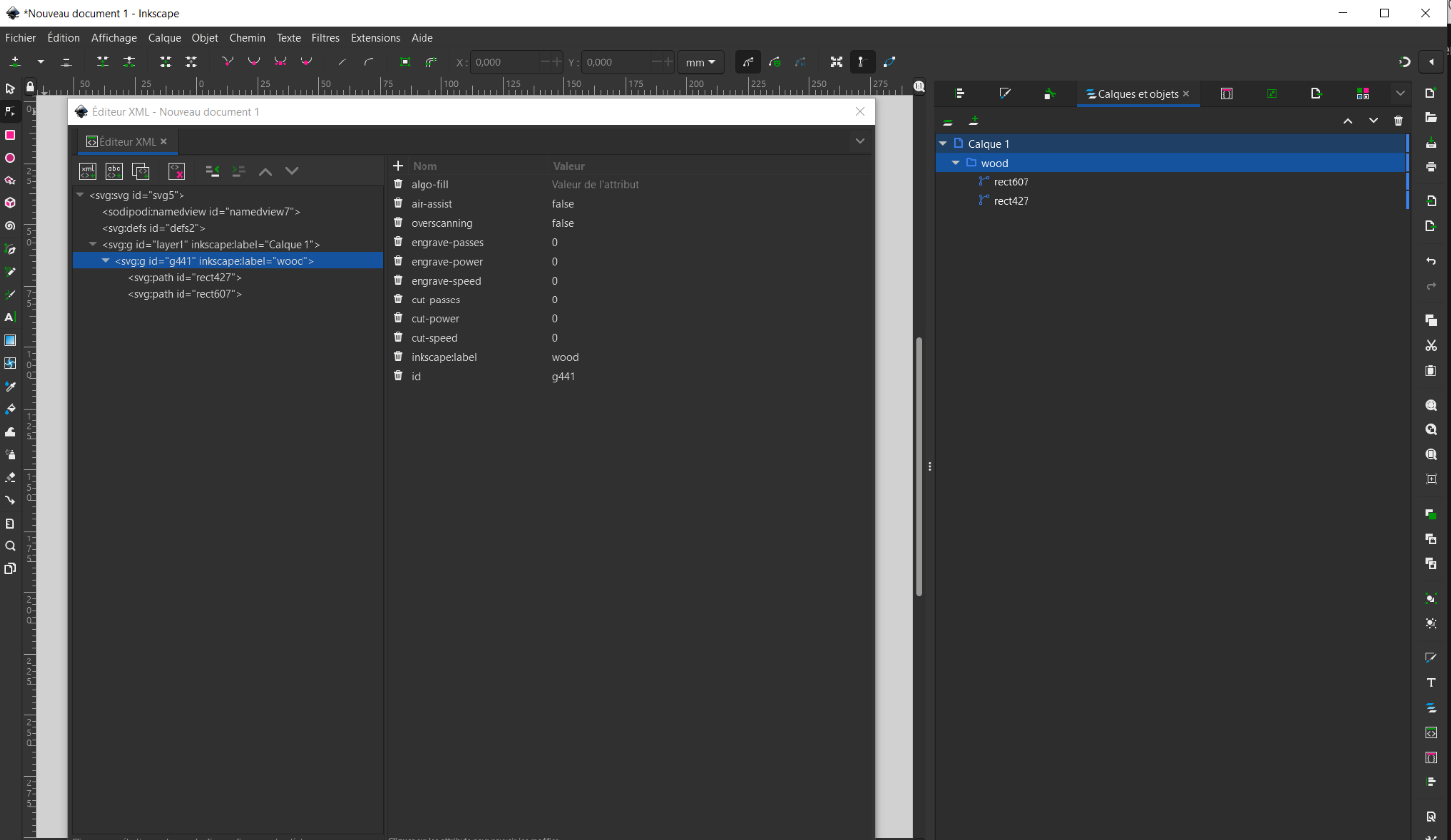The image size is (1451, 840).
Task: Delete the engrave-power attribute via trash icon
Action: [x=398, y=261]
